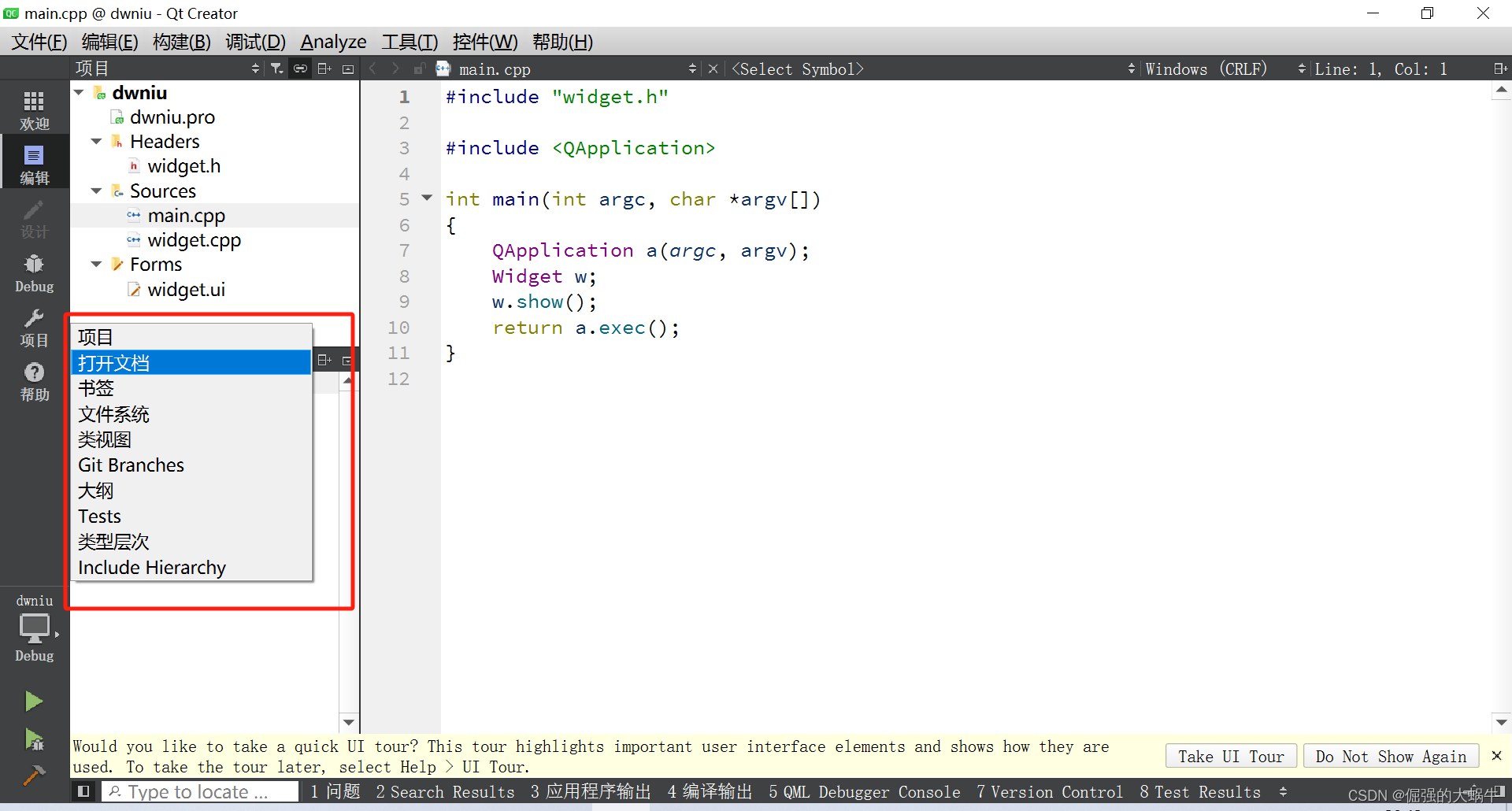Select 类视图 in the view list
Screen dimensions: 1512x811
[191, 439]
